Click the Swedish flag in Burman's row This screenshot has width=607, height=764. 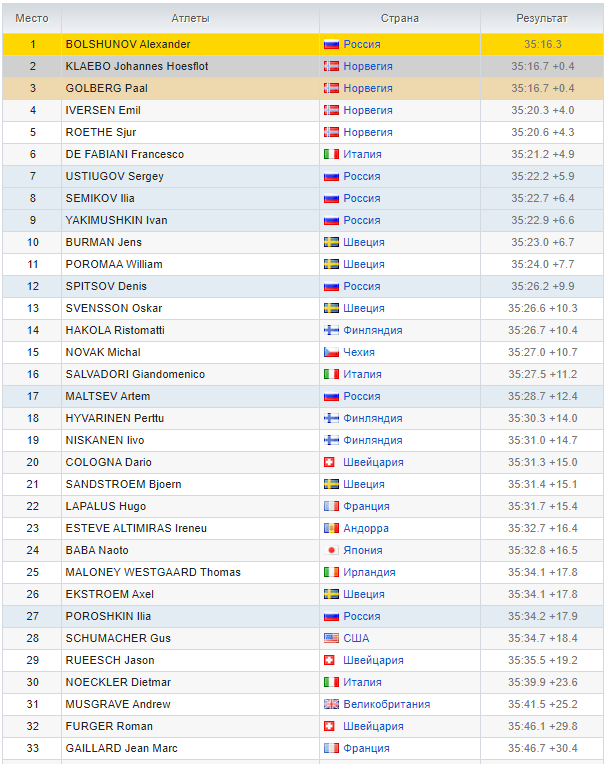click(x=331, y=242)
